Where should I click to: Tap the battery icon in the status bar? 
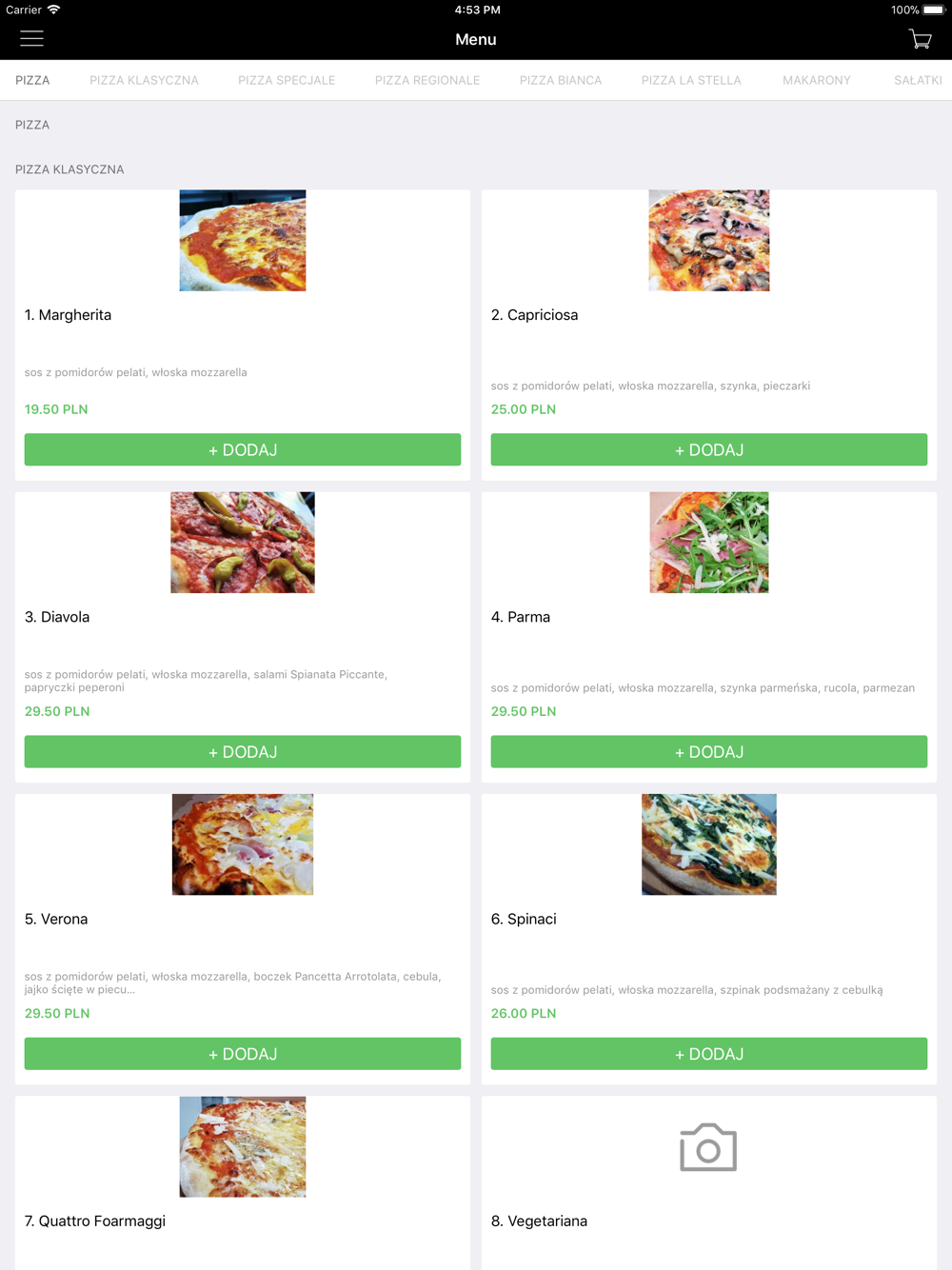934,10
